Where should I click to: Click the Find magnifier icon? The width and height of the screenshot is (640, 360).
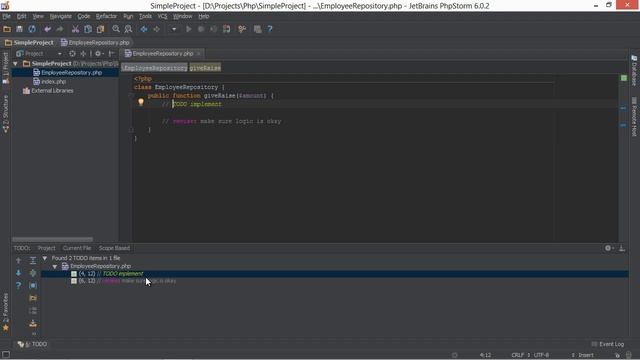tap(116, 29)
